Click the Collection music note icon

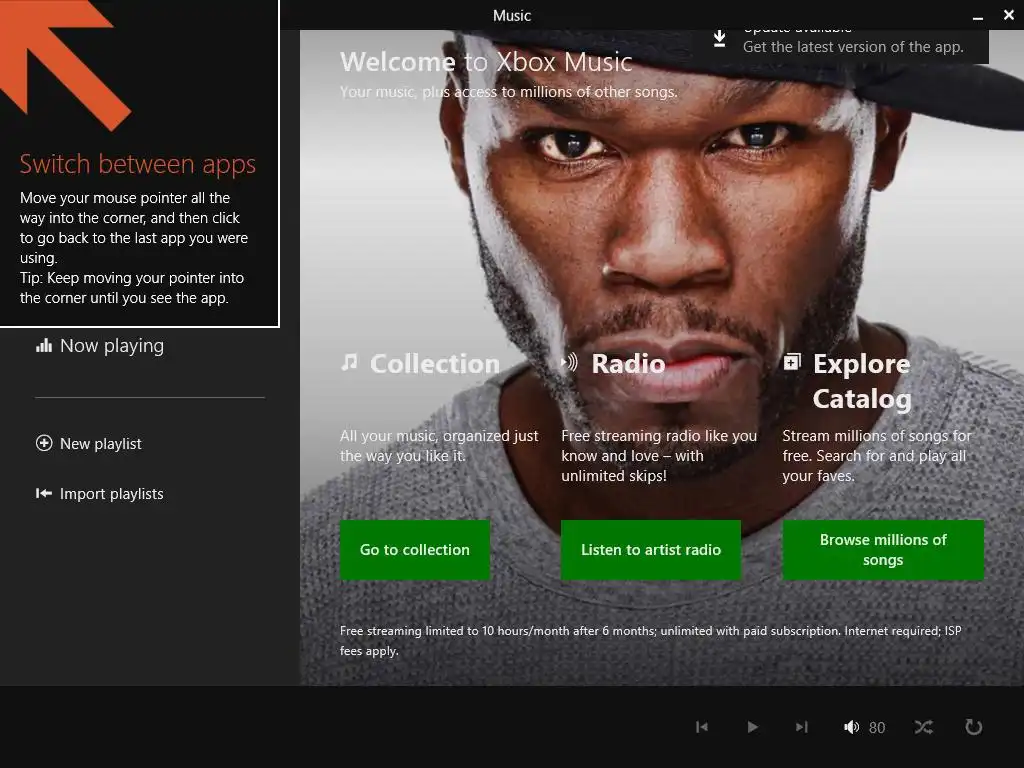pos(349,362)
